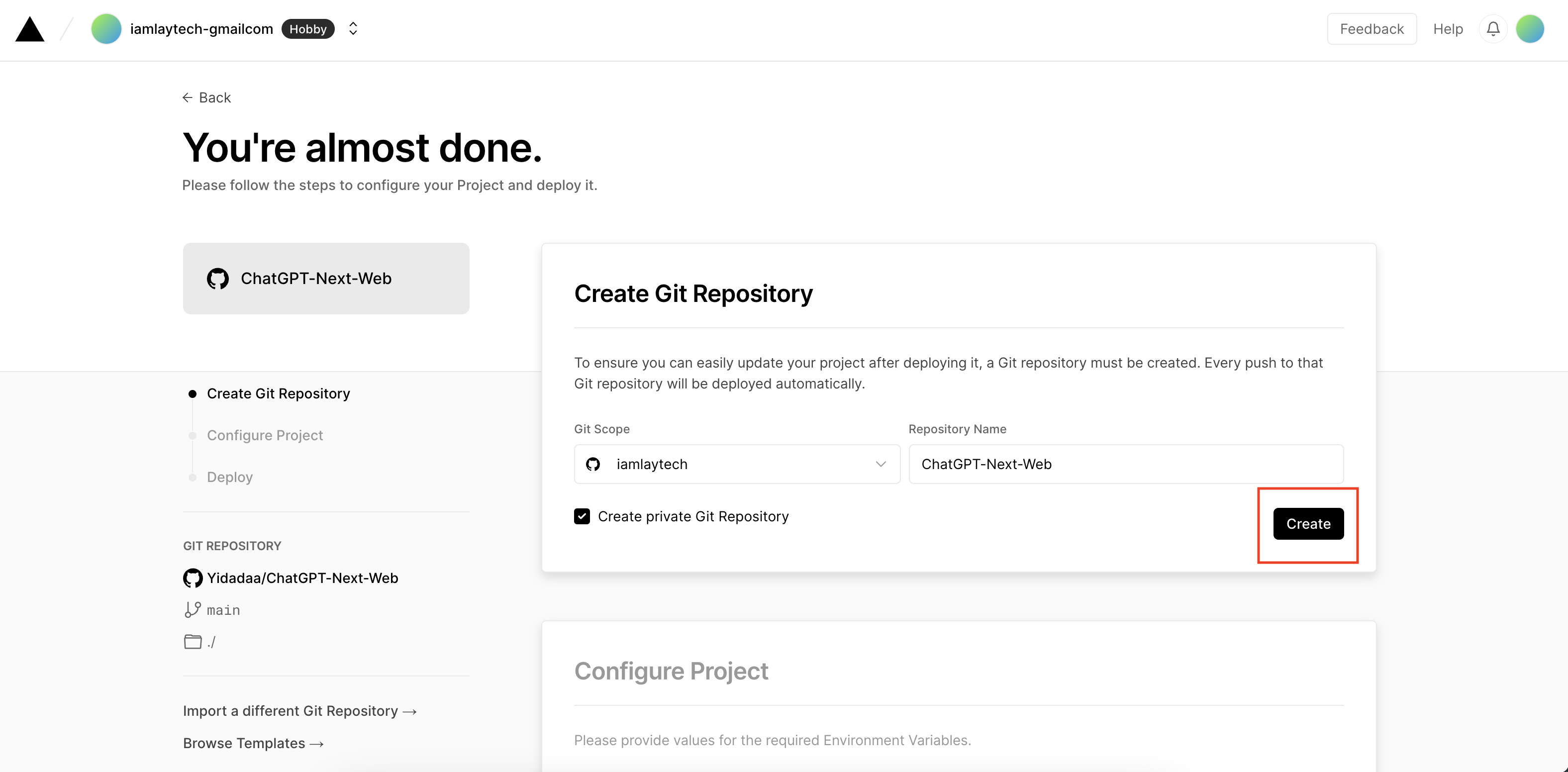Select the Create Git Repository step
This screenshot has width=1568, height=772.
(x=278, y=393)
